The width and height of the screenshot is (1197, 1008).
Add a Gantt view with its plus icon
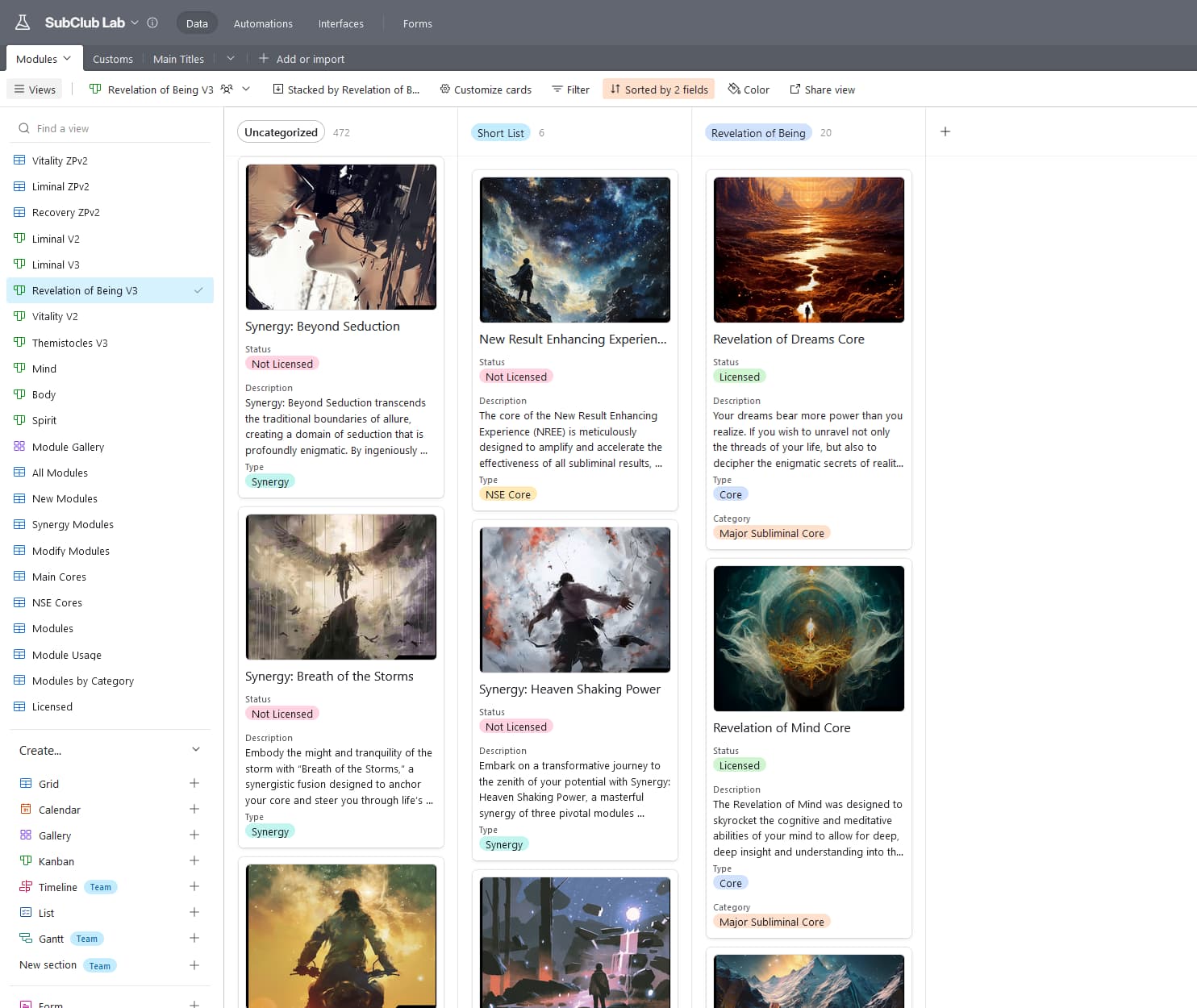coord(194,938)
